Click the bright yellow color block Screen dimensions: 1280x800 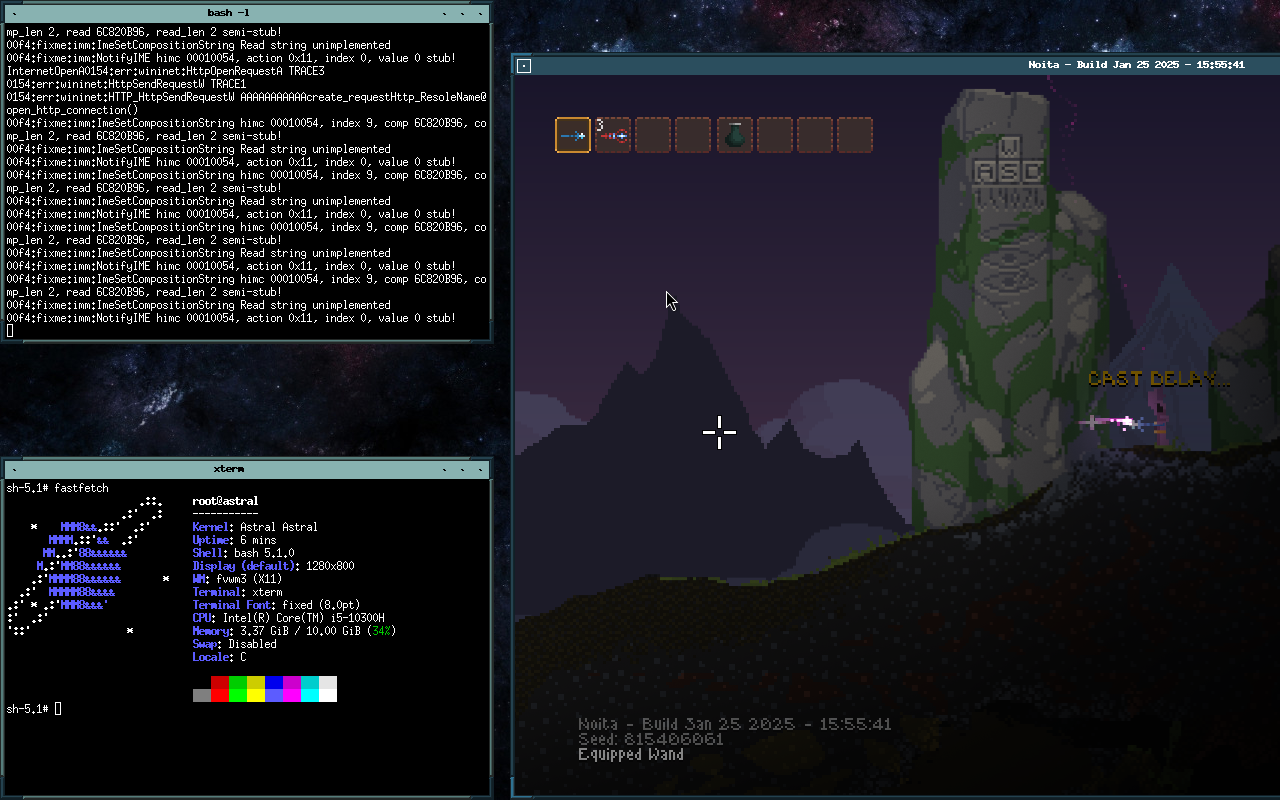pyautogui.click(x=255, y=695)
